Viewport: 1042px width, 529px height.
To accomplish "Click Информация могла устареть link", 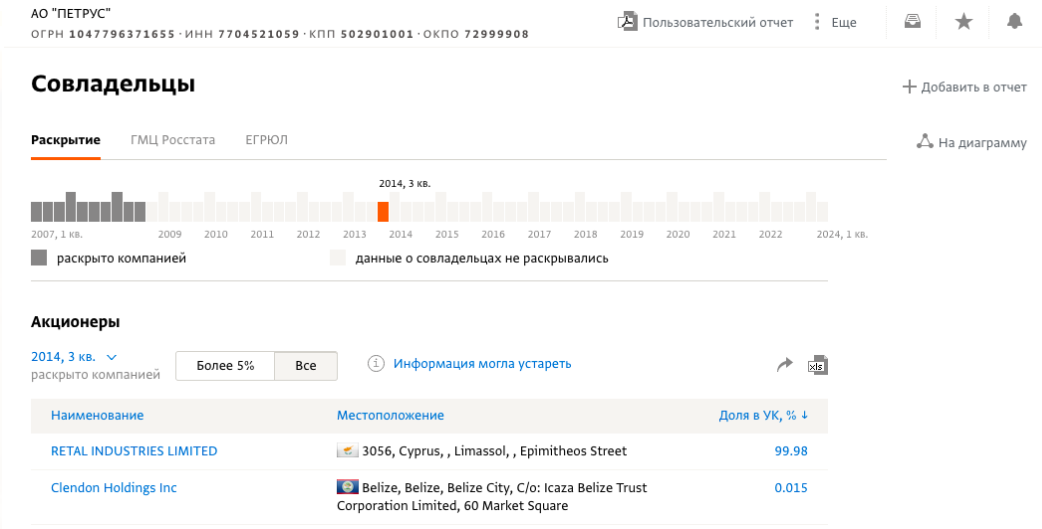I will click(x=482, y=364).
